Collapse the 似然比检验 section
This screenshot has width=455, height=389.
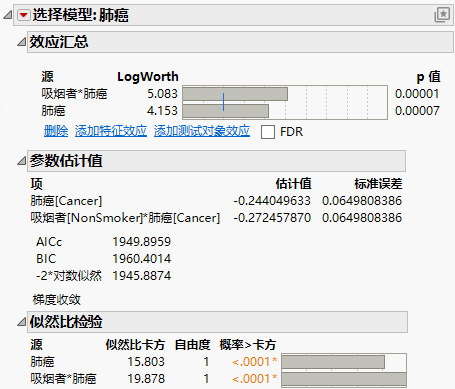[x=22, y=322]
